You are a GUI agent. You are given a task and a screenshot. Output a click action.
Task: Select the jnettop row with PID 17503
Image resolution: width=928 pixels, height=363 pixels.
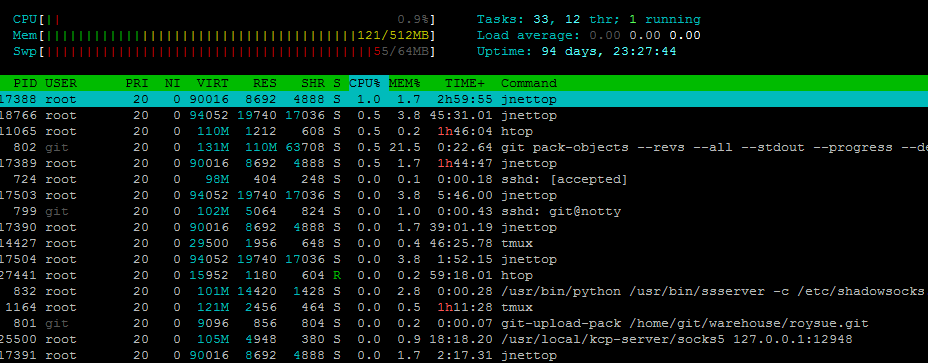click(x=464, y=195)
